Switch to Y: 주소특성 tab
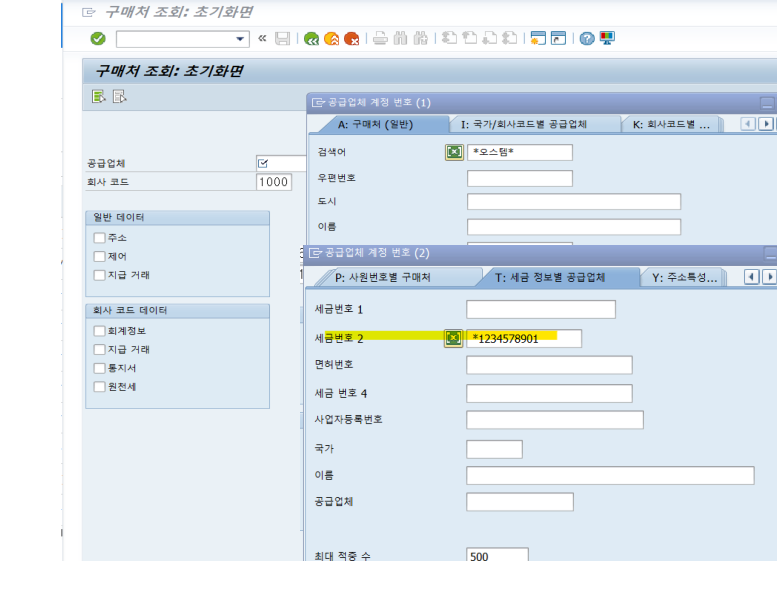 (684, 277)
